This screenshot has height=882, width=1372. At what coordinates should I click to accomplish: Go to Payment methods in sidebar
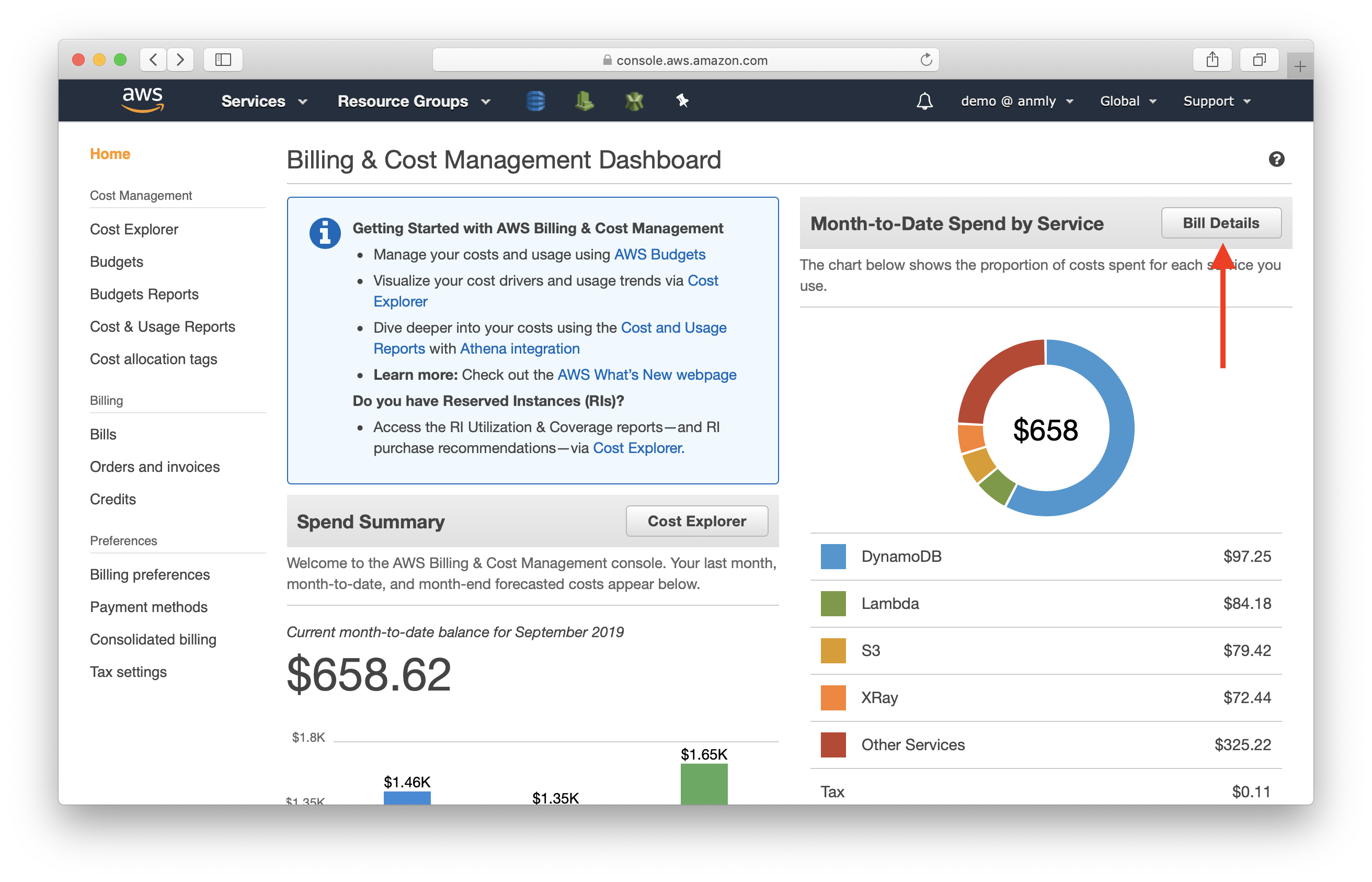click(148, 606)
